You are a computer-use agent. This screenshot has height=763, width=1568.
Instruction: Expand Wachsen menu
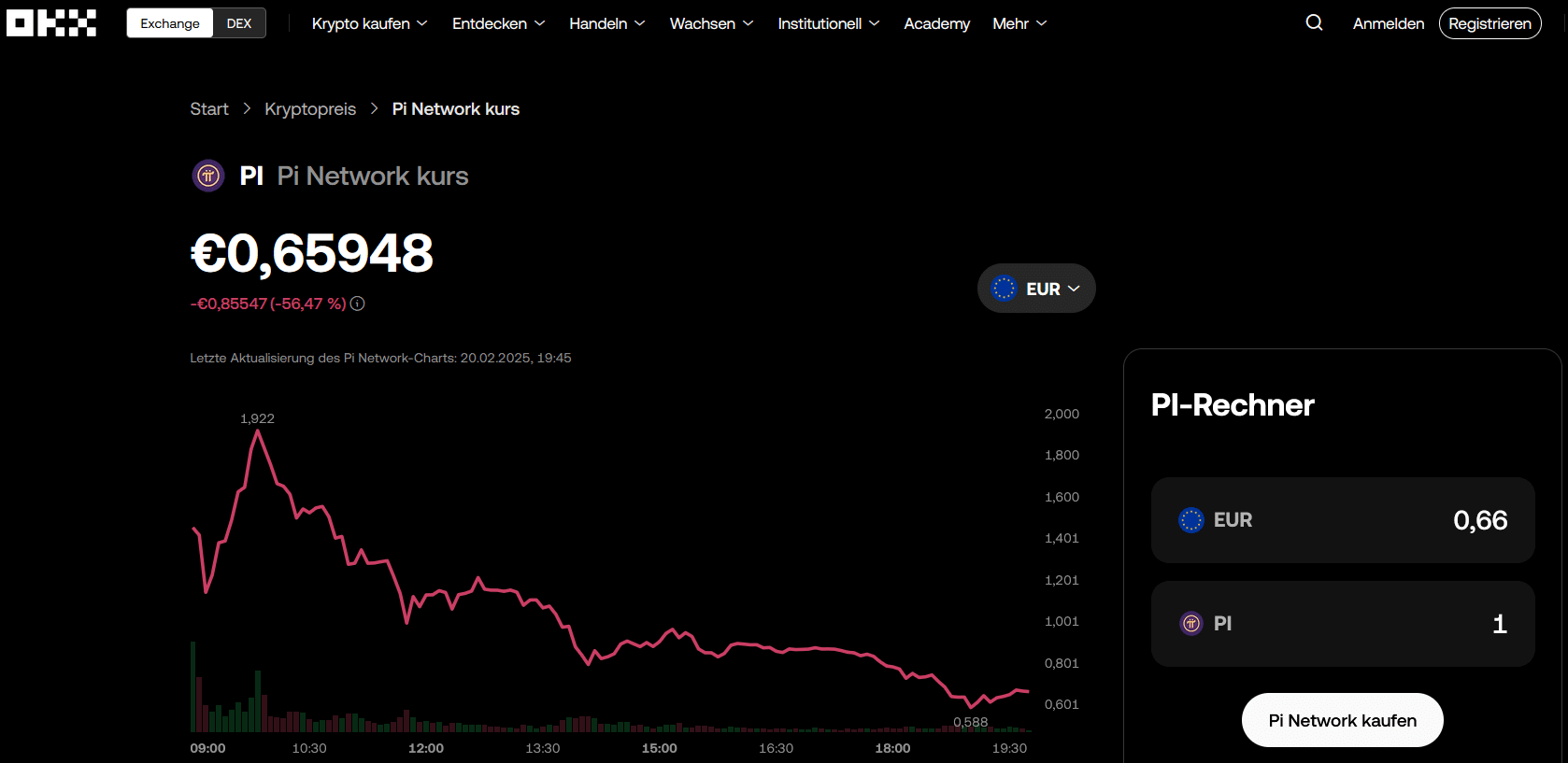tap(711, 23)
